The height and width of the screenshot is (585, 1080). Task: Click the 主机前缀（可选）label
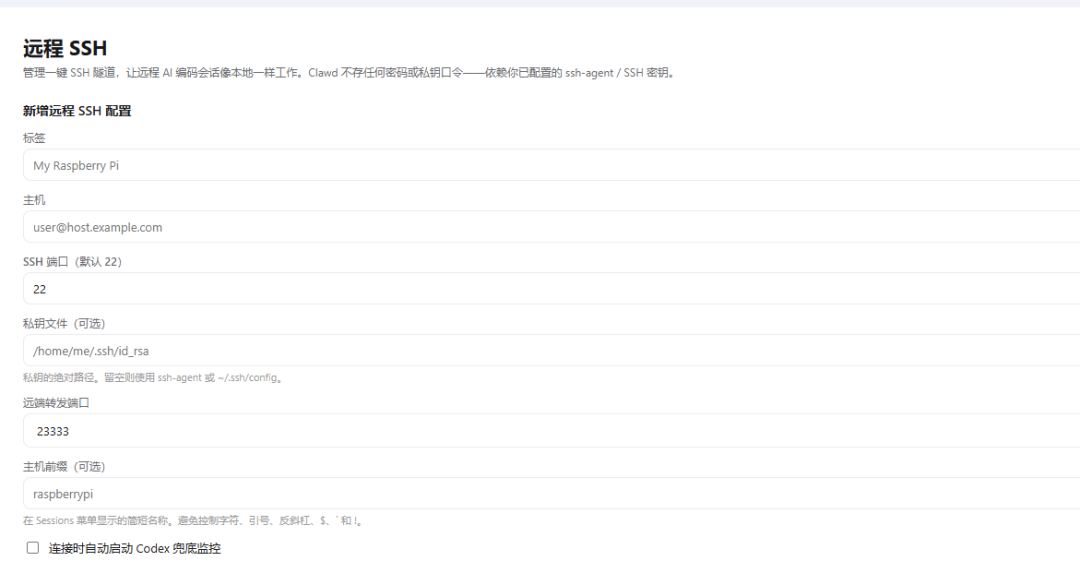(x=64, y=466)
